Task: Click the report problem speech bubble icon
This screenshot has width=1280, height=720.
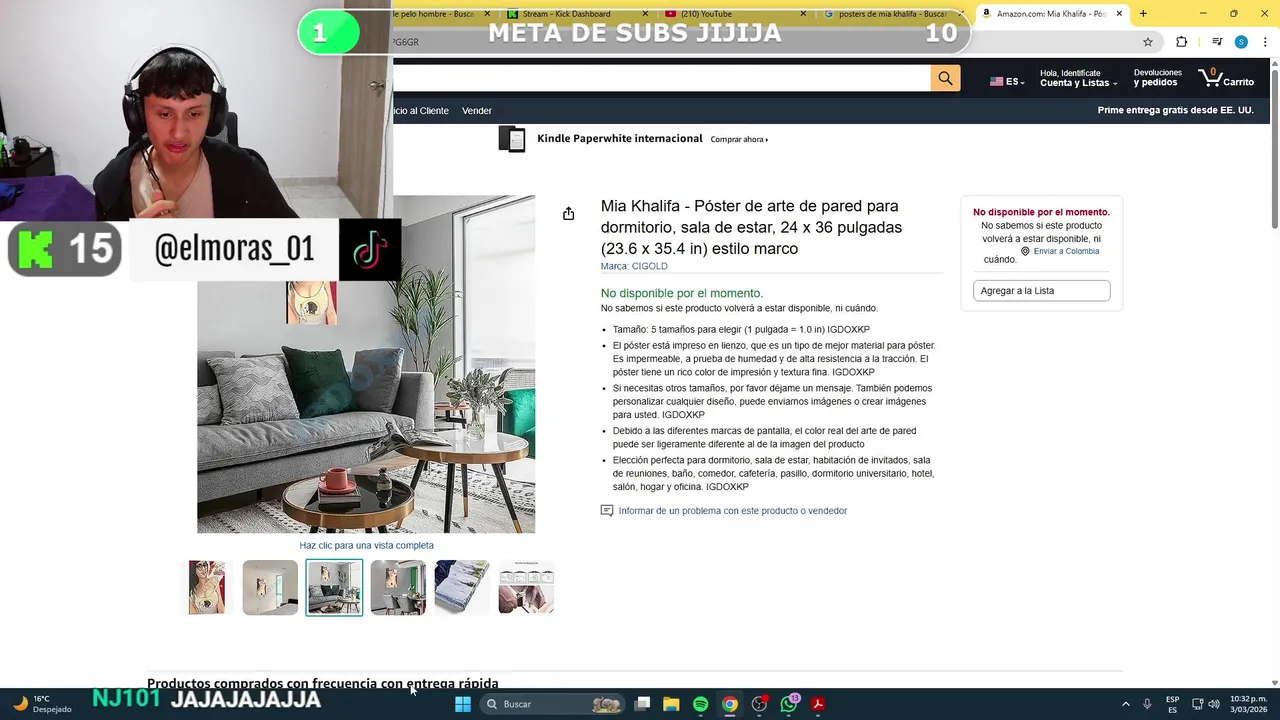Action: pos(606,511)
